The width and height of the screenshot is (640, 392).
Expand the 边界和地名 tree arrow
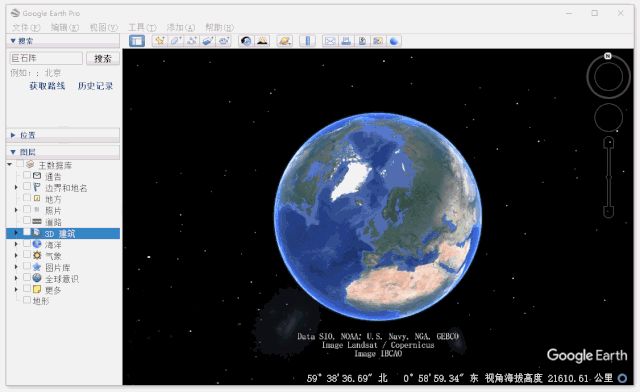point(16,187)
